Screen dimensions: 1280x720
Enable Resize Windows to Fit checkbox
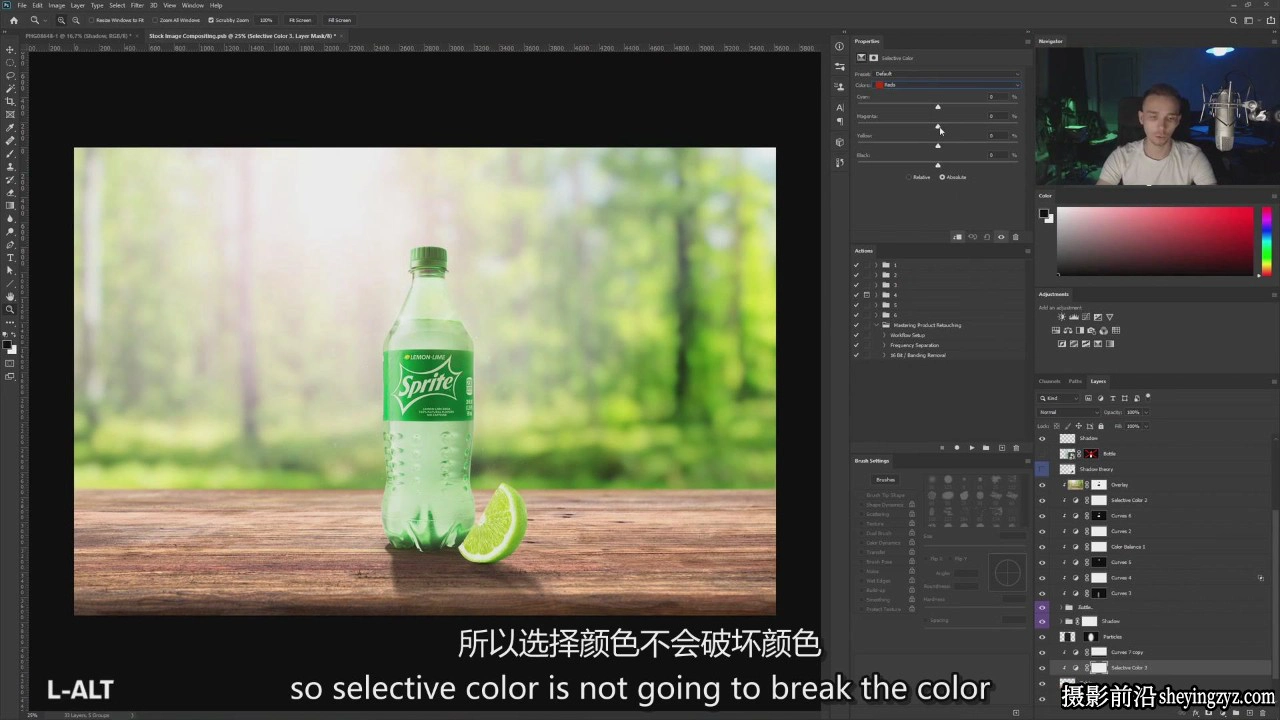click(92, 20)
